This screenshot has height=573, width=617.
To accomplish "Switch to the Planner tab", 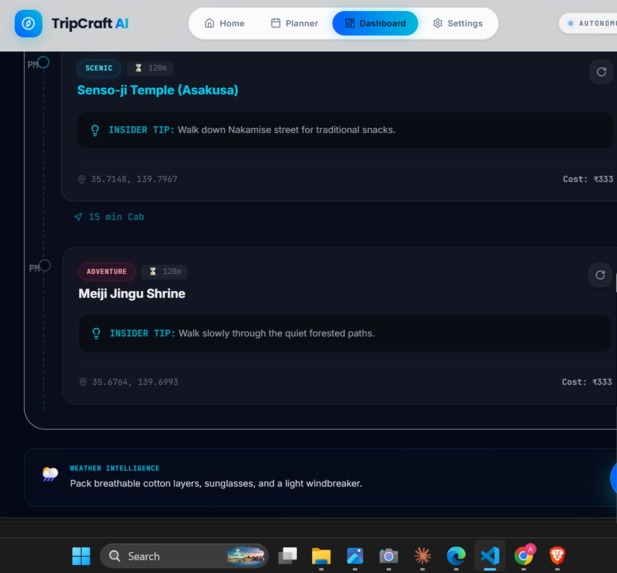I will pos(294,23).
